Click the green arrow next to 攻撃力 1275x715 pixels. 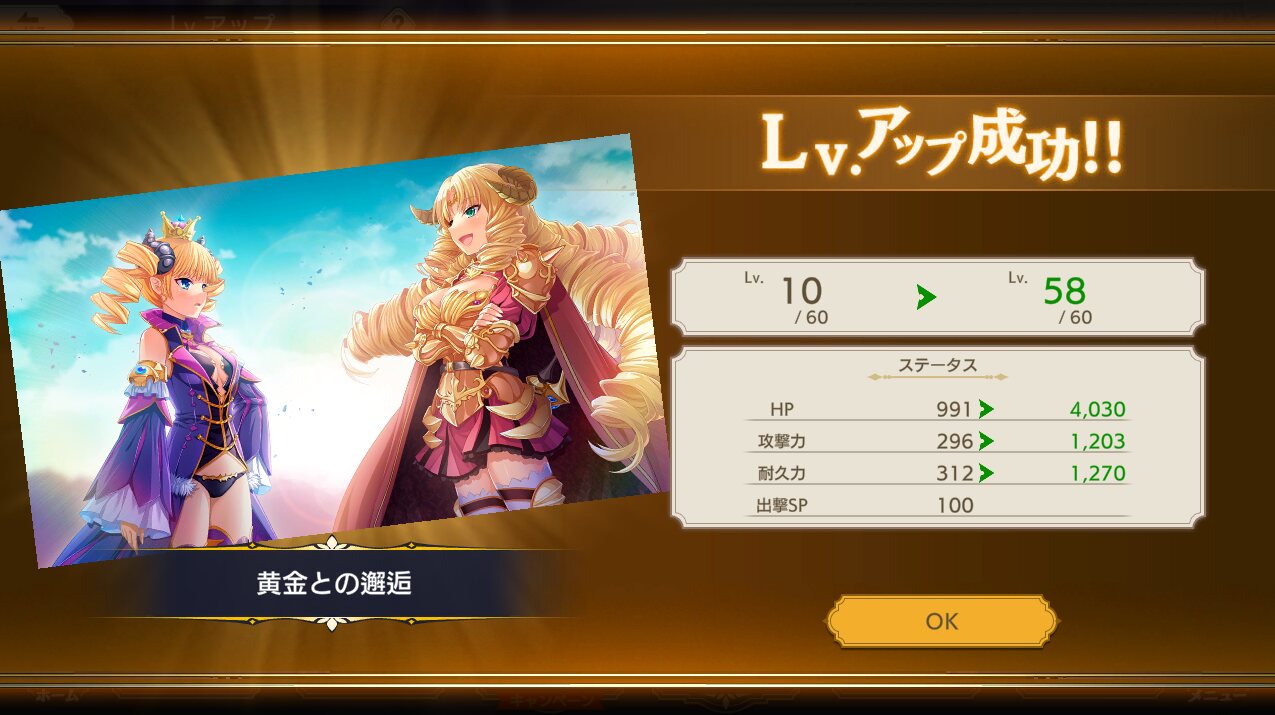(x=986, y=441)
